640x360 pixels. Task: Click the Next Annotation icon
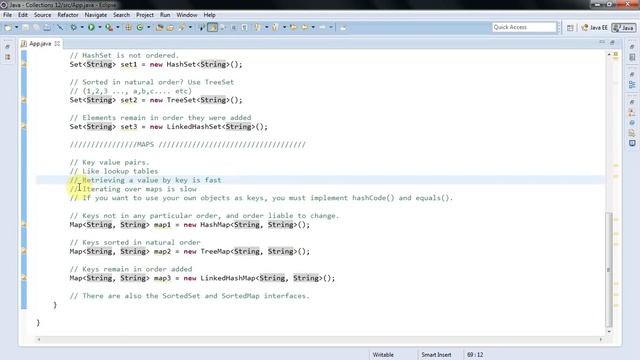(258, 27)
